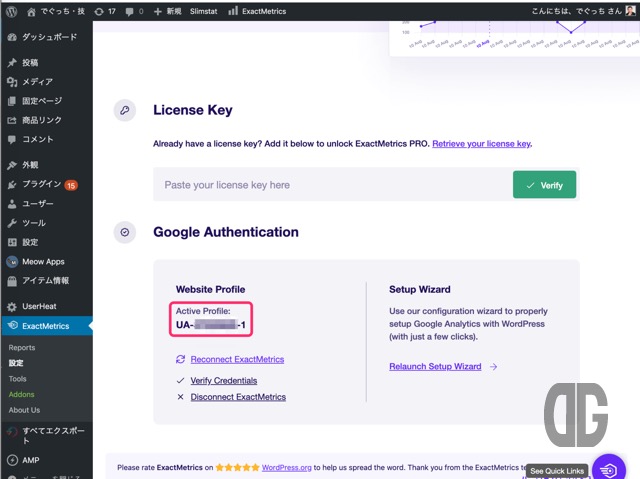This screenshot has width=640, height=479.
Task: Open ExactMetrics Tools submenu
Action: [x=18, y=379]
